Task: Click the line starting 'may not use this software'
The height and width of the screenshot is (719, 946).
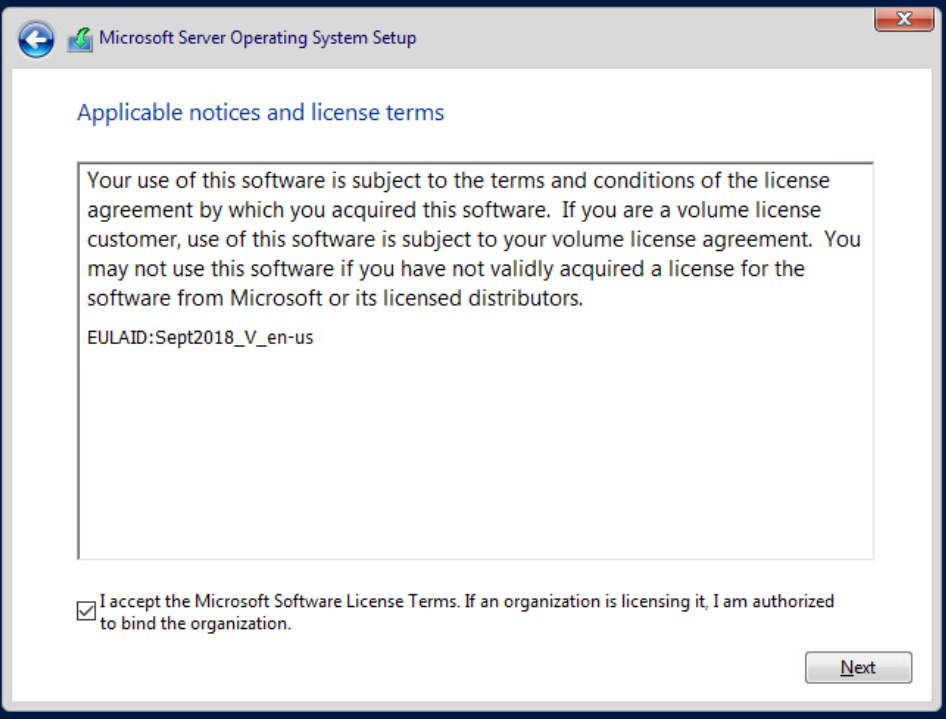Action: (446, 269)
